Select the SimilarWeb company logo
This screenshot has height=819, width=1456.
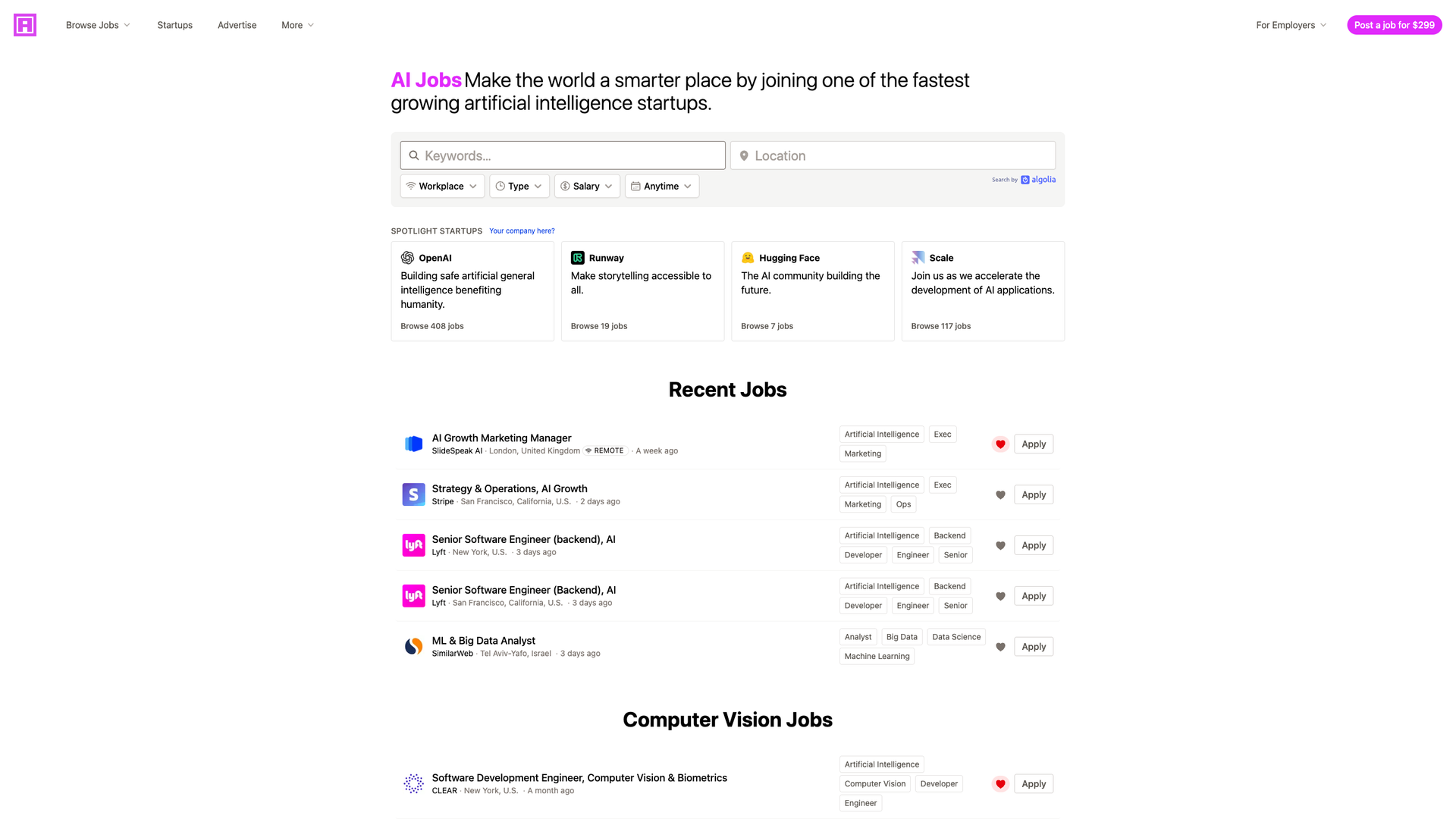(413, 646)
